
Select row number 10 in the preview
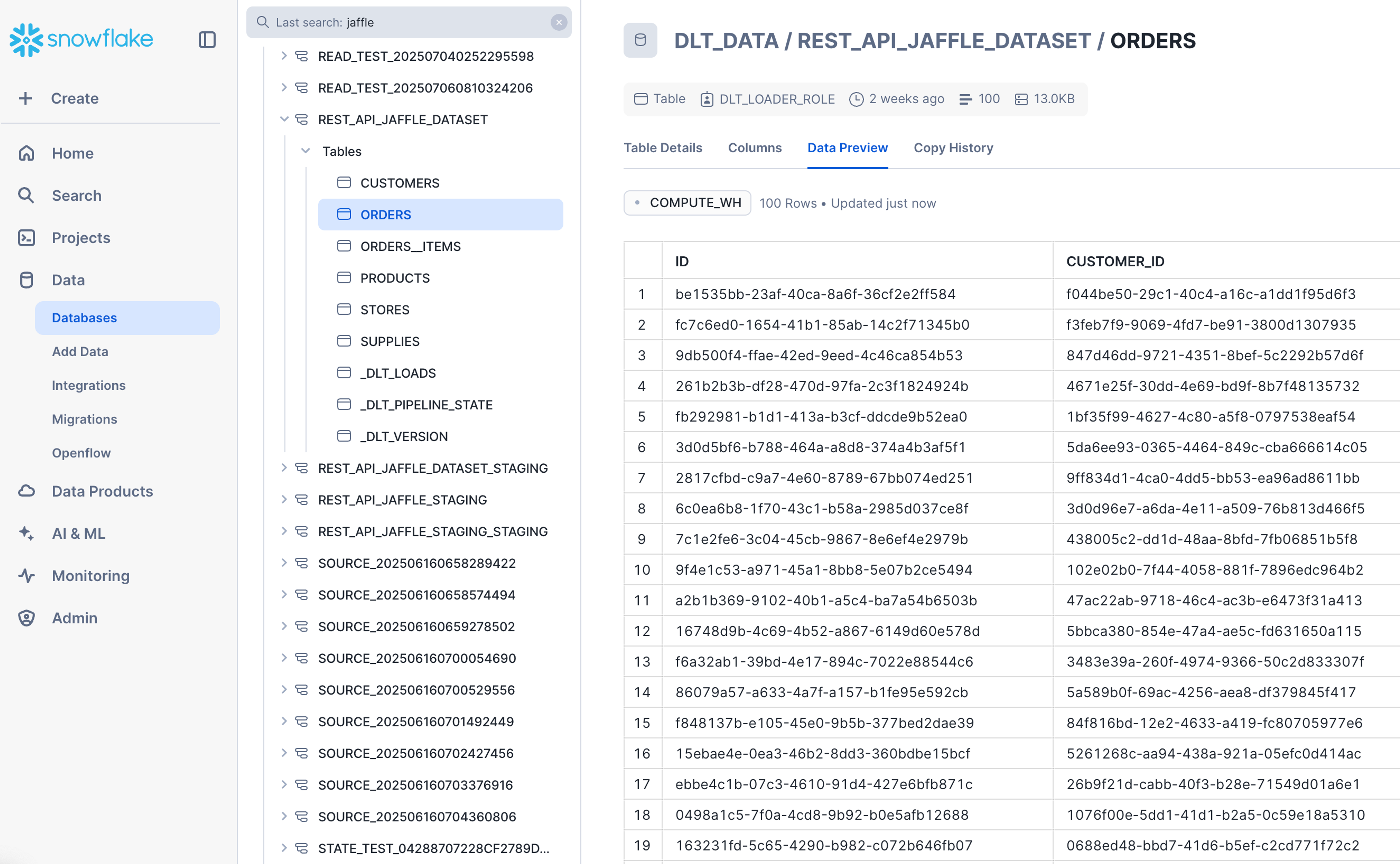tap(642, 570)
